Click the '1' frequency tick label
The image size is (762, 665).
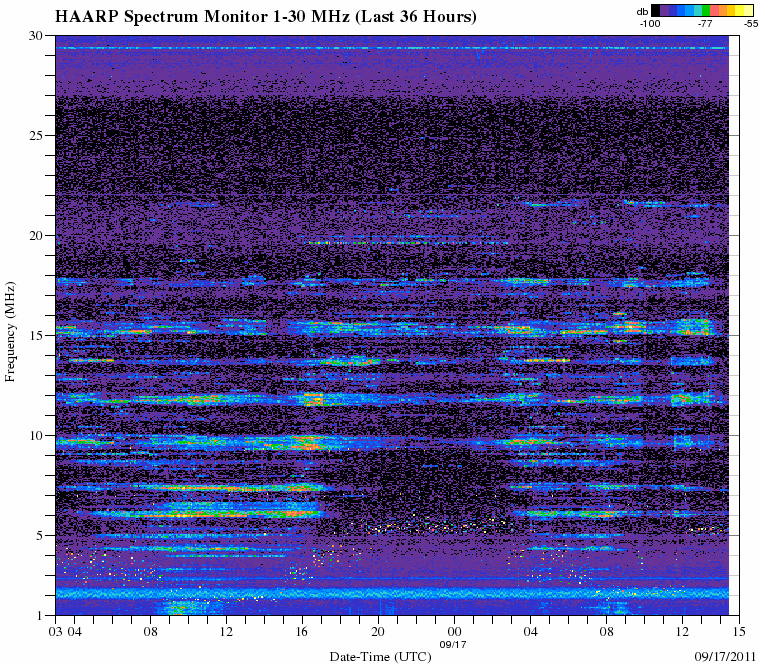tap(40, 615)
